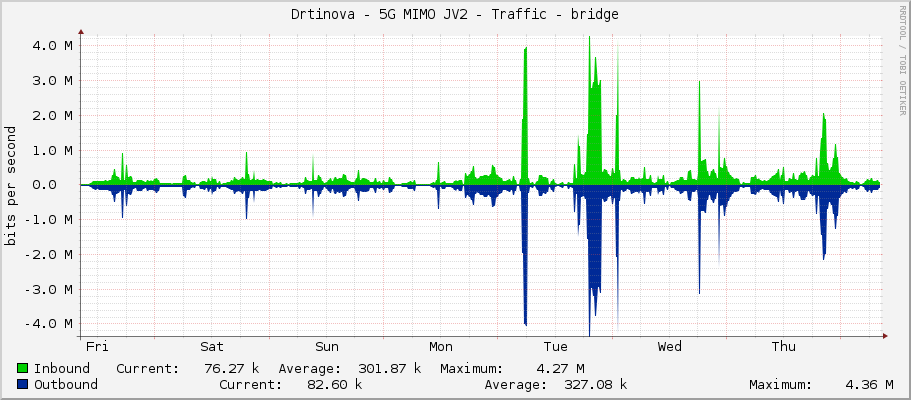Click the blue Outbound legend swatch
The image size is (911, 400).
coord(23,384)
